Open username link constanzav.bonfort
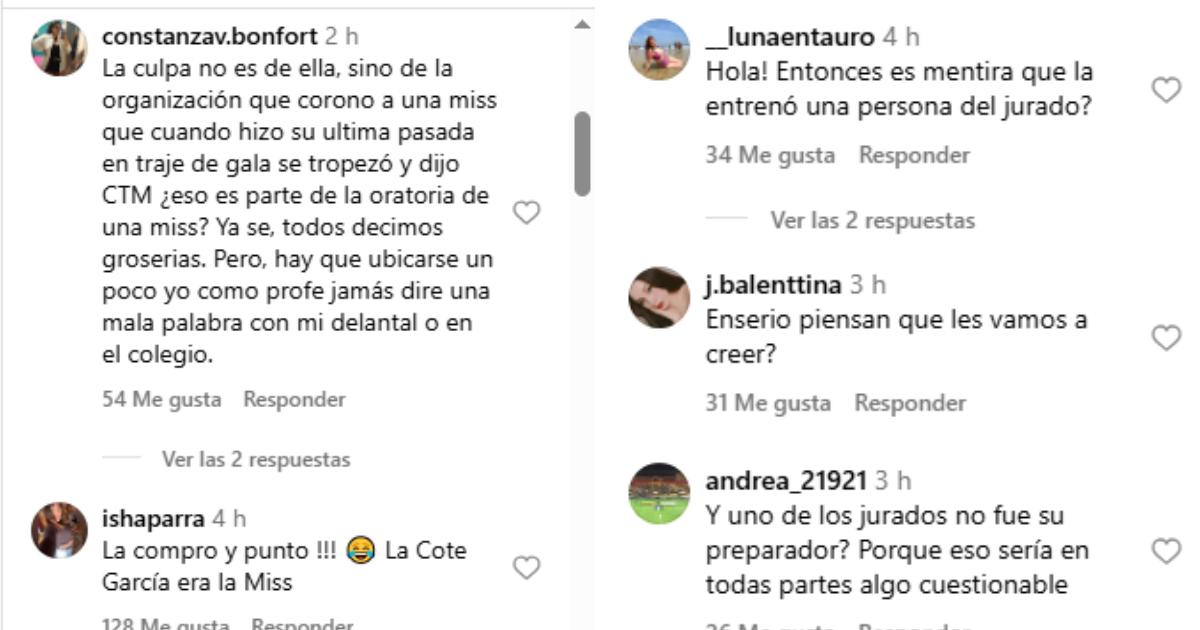The height and width of the screenshot is (630, 1200). (210, 36)
